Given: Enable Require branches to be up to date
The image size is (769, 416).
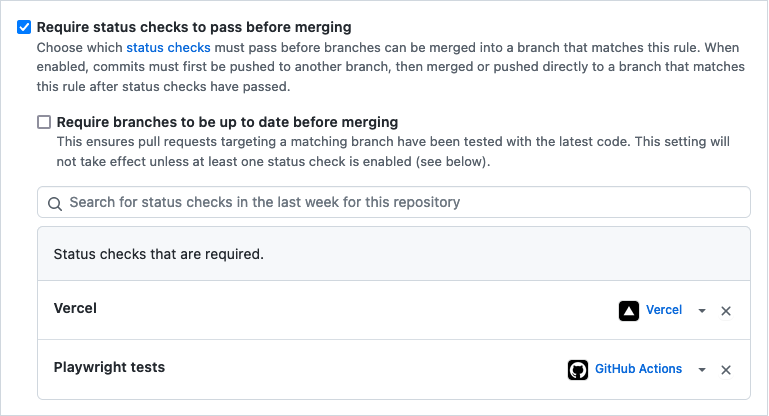Looking at the screenshot, I should 44,122.
